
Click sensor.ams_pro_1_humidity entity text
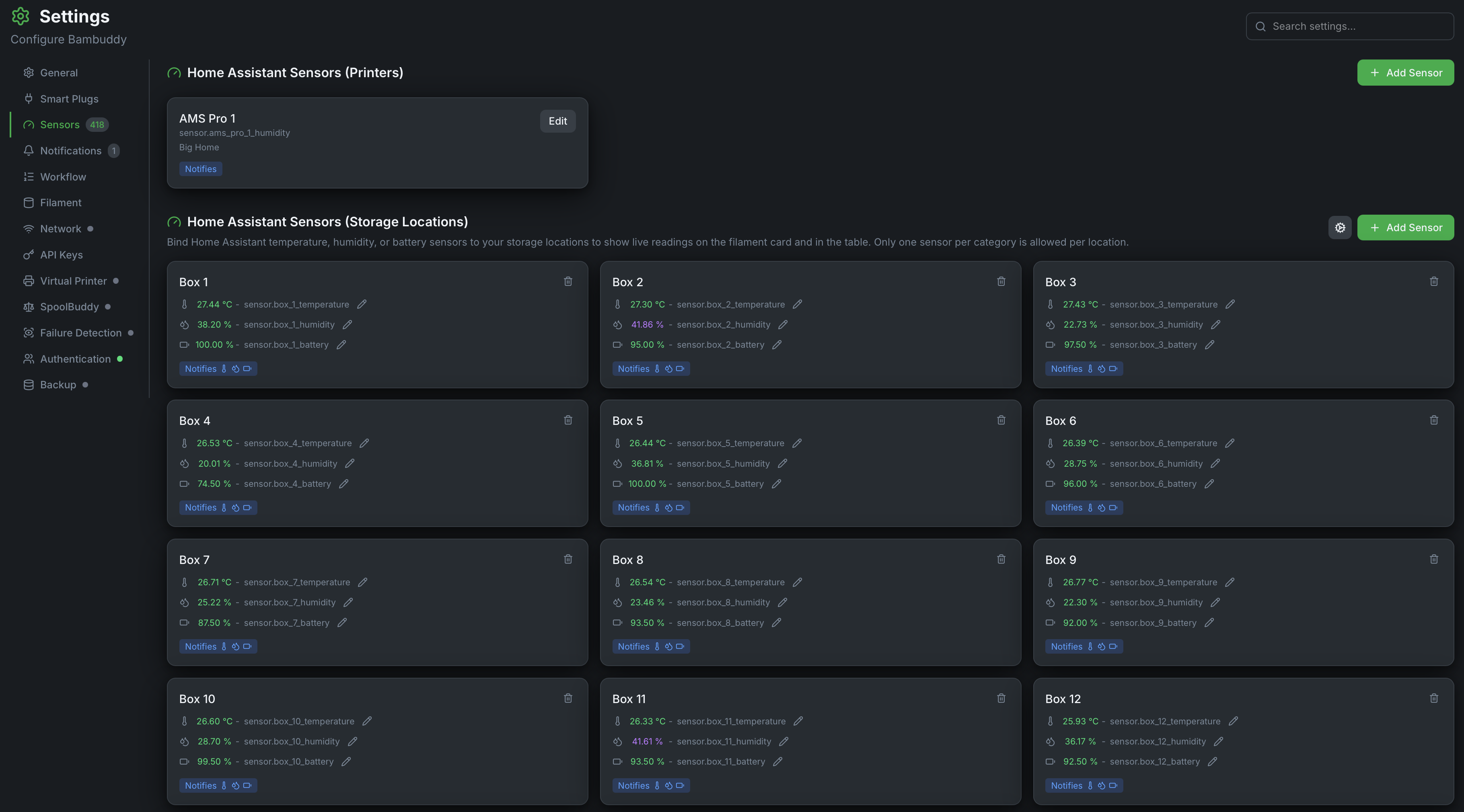click(x=234, y=133)
